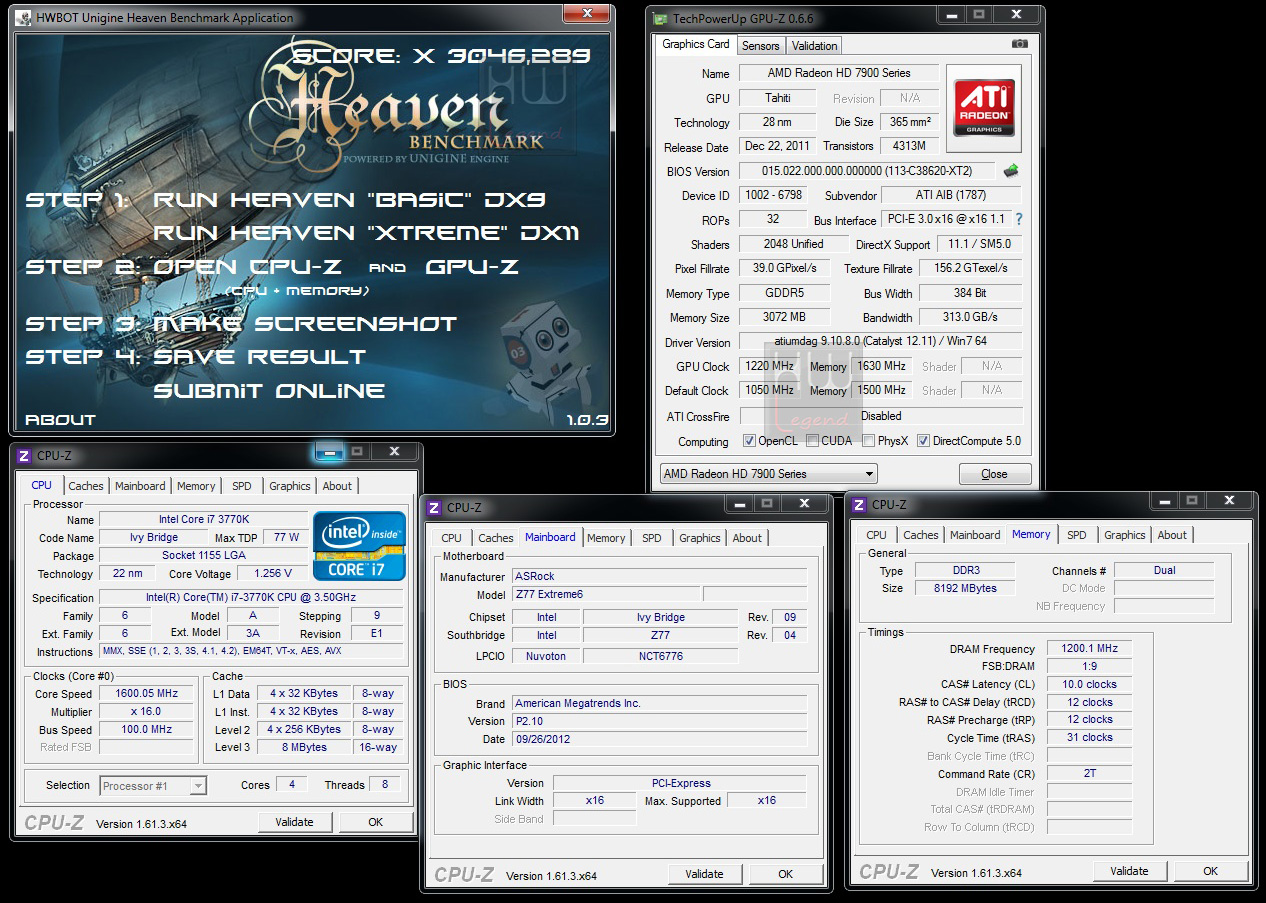Click Save Result in the Heaven window

(x=260, y=357)
